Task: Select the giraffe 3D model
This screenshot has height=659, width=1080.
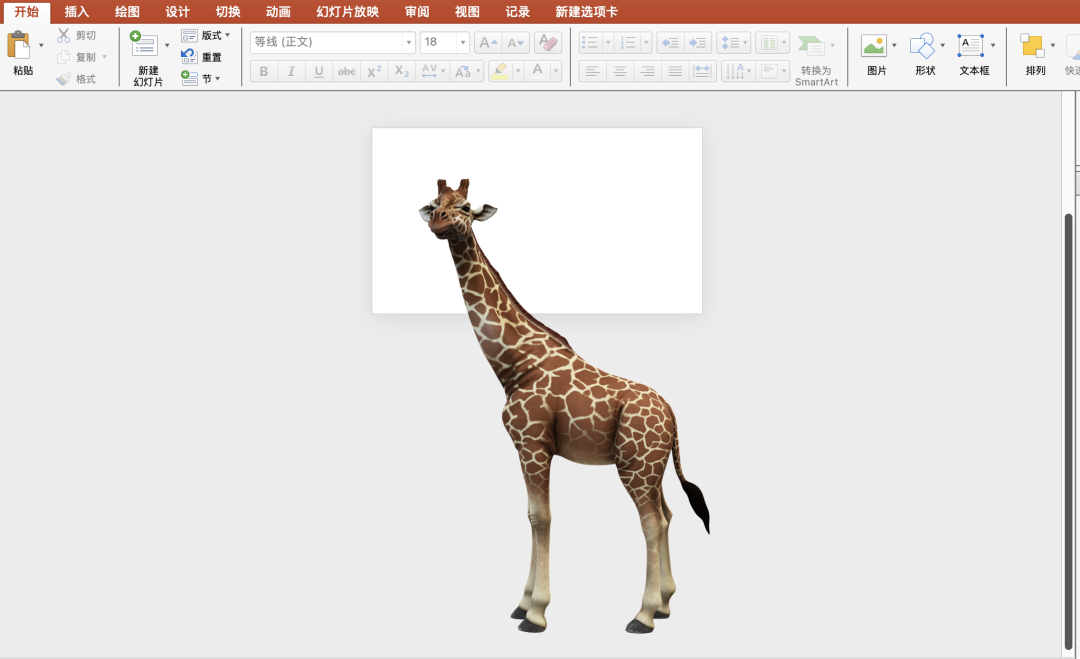Action: (563, 406)
